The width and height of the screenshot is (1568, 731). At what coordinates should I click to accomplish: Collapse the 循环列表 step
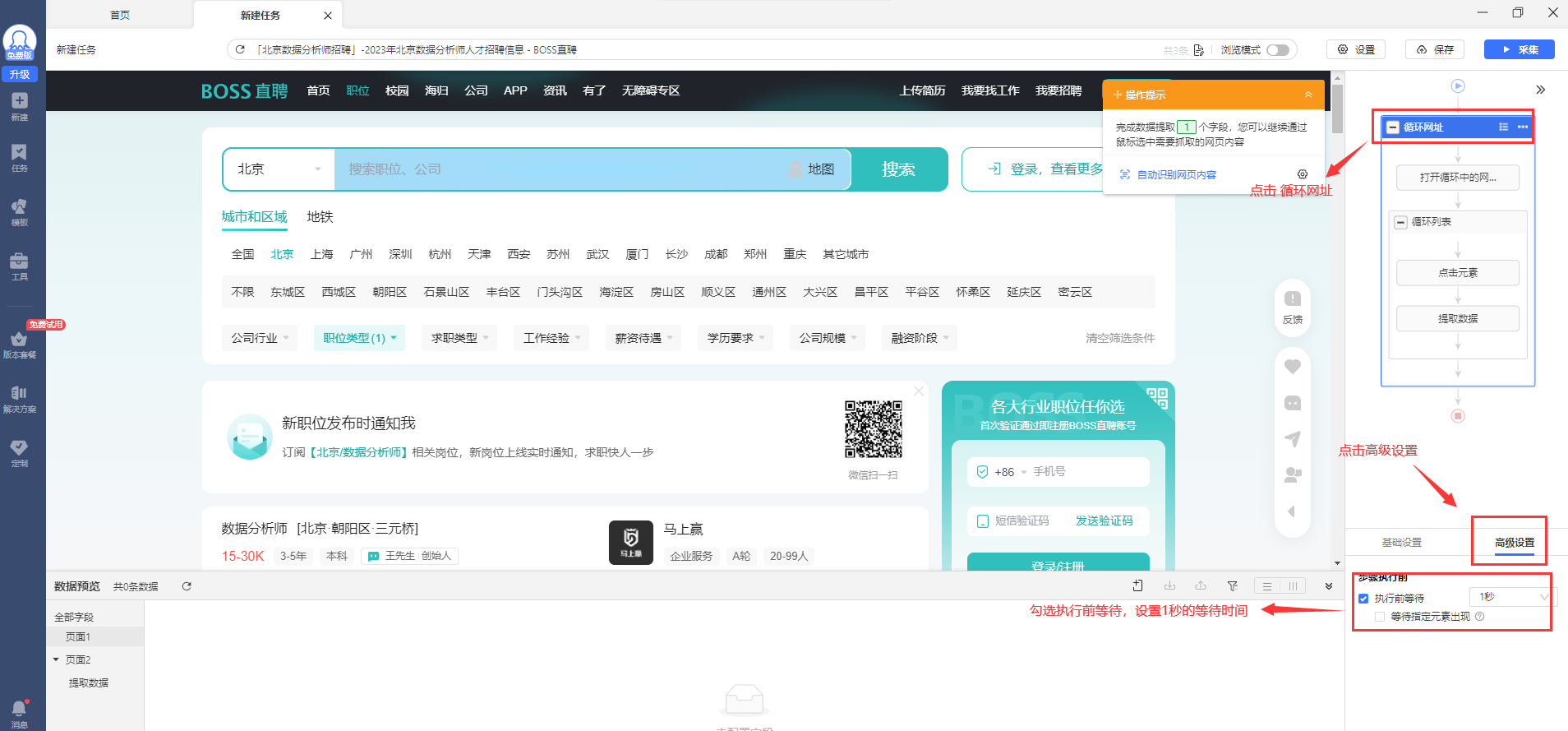[1401, 222]
